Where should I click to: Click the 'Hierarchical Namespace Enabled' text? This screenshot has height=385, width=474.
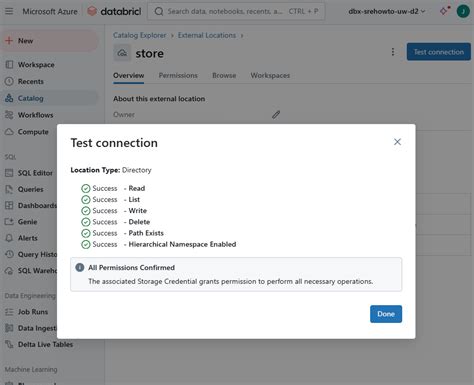182,244
